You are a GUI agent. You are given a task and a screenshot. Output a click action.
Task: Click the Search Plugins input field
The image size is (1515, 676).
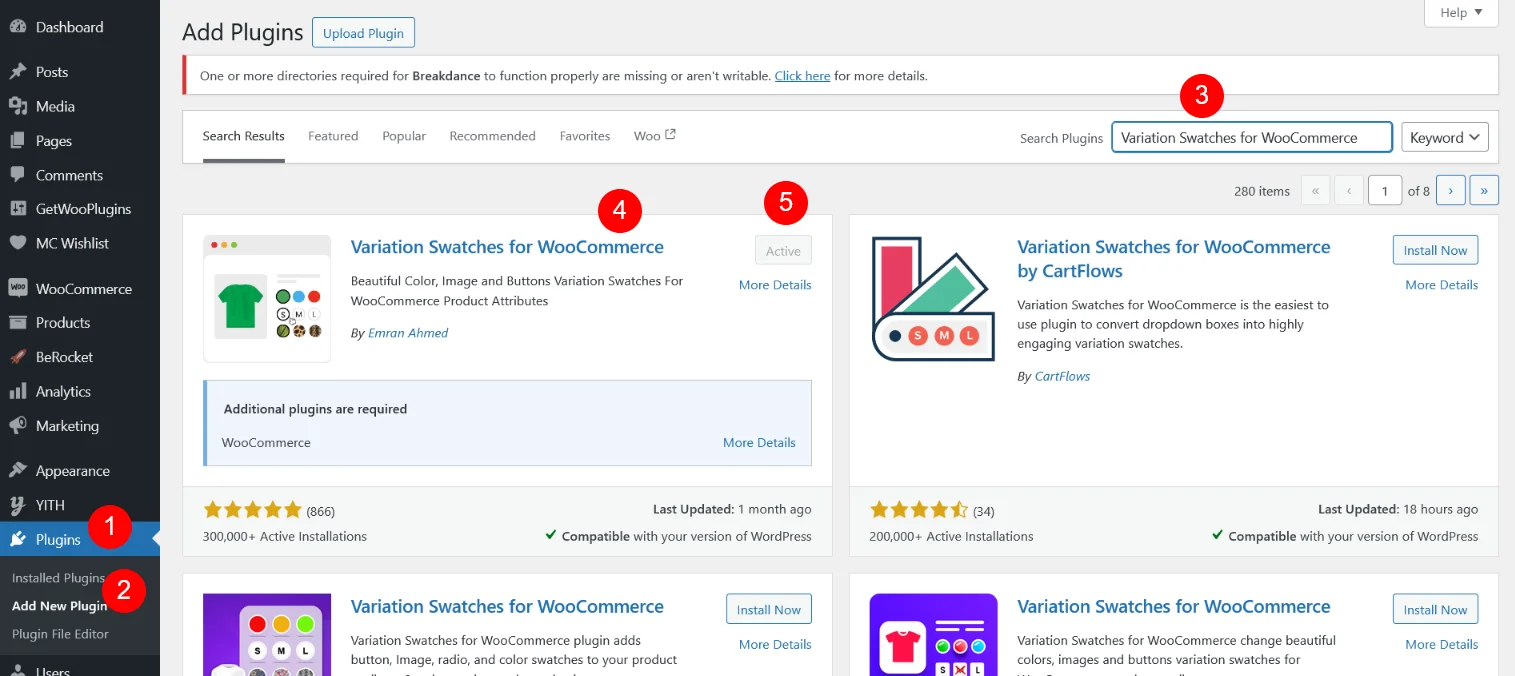tap(1252, 137)
